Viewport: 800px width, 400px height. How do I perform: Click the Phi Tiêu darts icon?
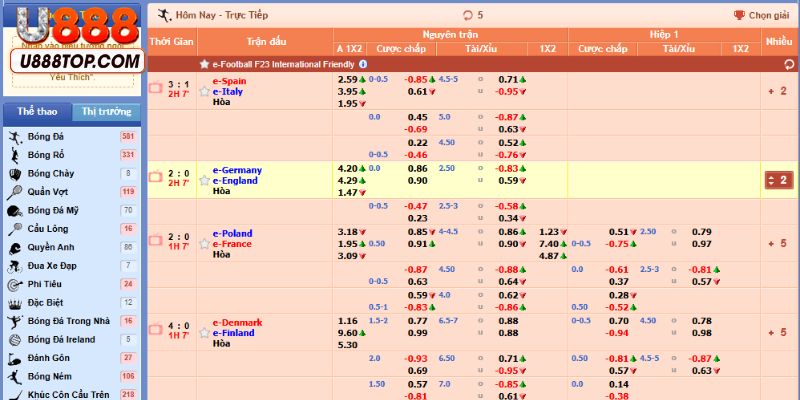point(16,284)
